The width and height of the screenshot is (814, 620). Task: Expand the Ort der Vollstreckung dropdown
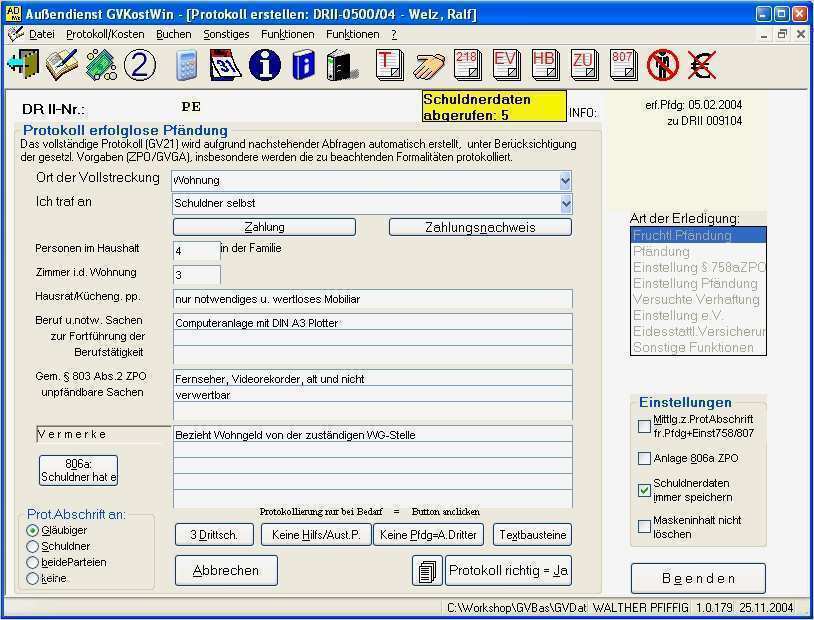click(565, 181)
